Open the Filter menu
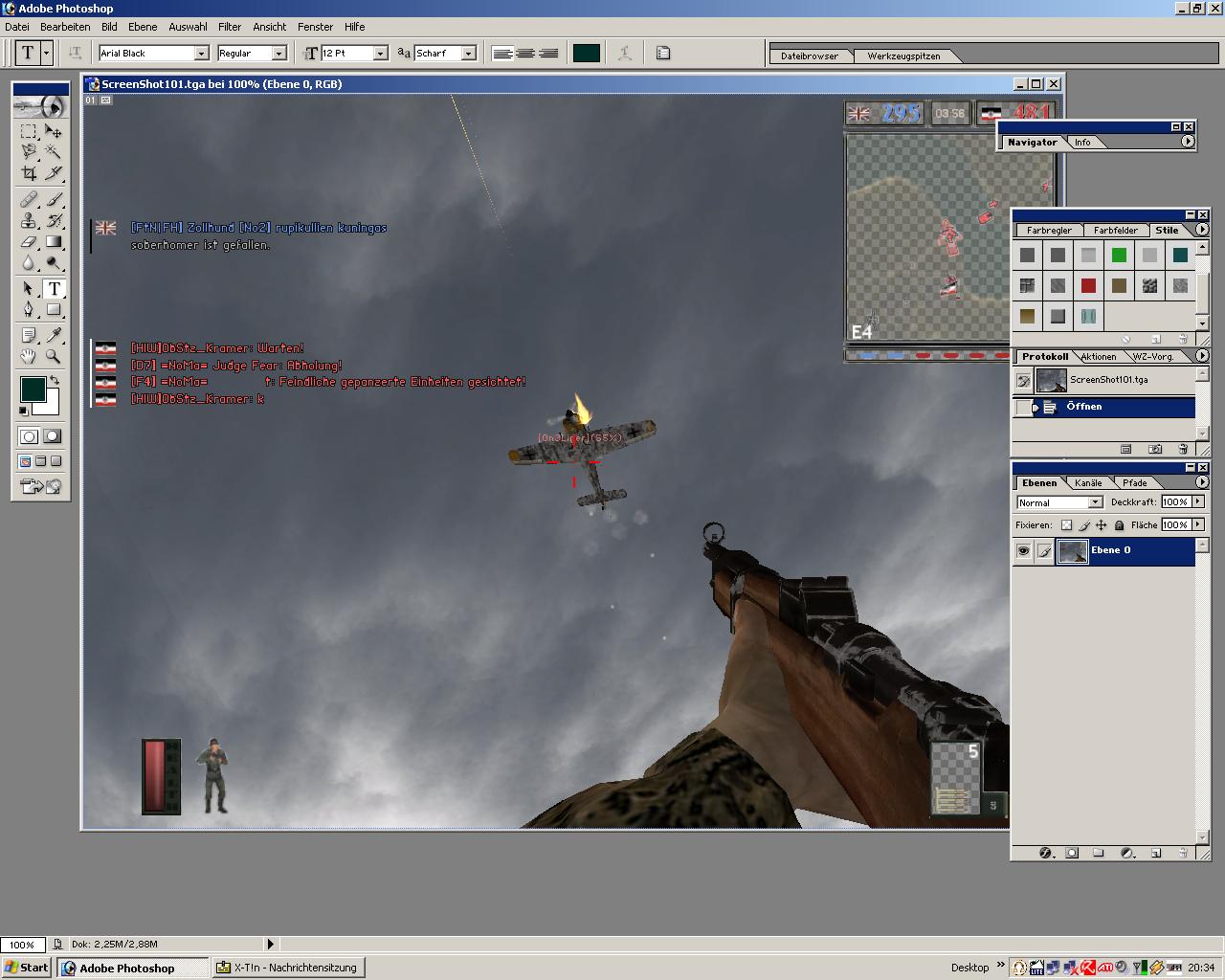1225x980 pixels. 230,27
